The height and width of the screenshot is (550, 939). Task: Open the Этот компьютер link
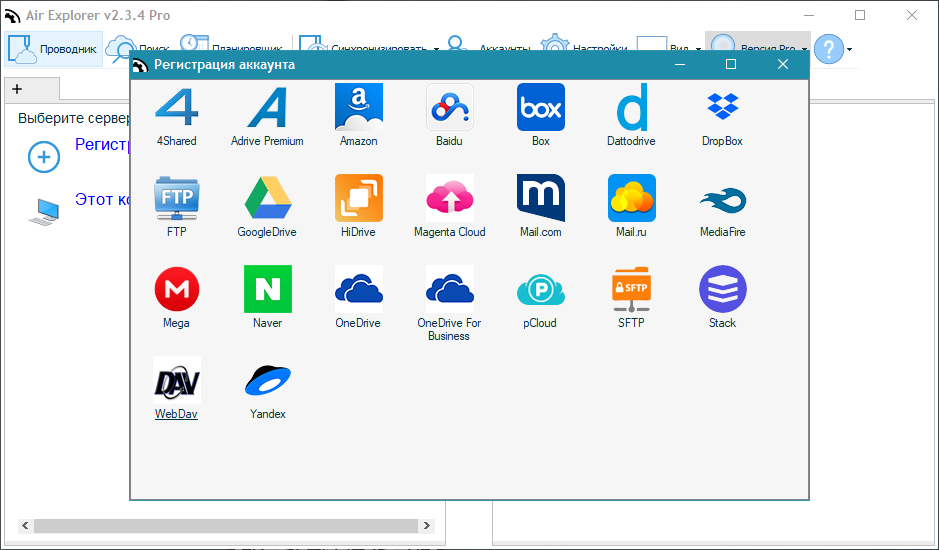click(102, 199)
